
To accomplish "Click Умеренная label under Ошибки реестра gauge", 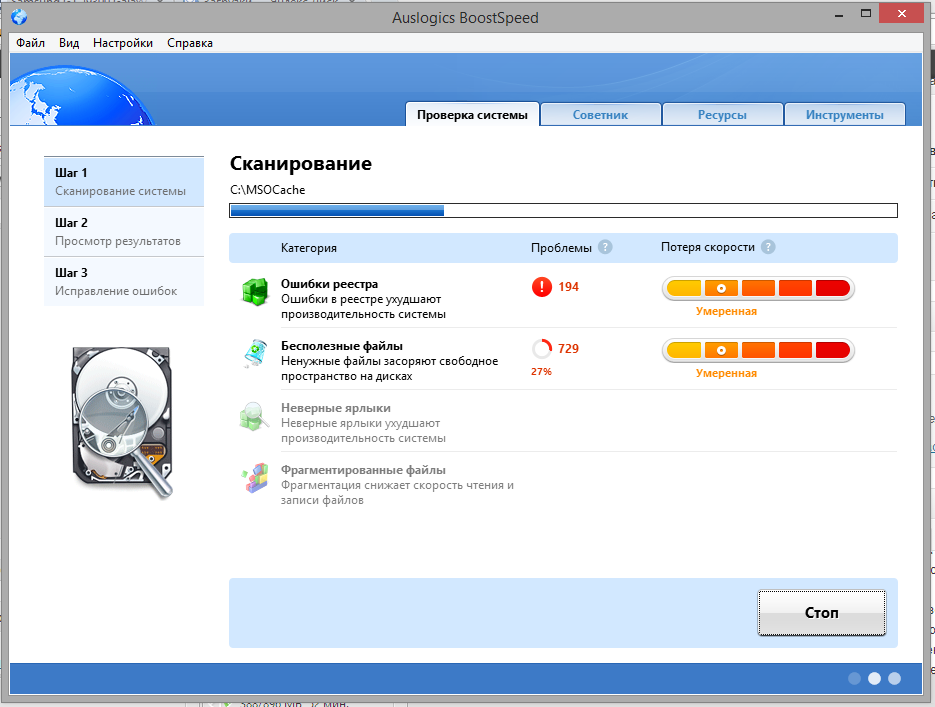I will click(x=726, y=311).
